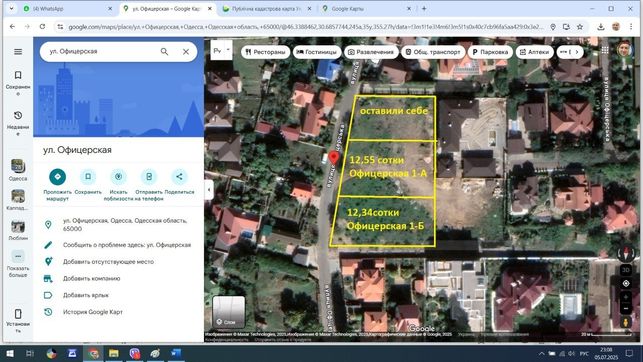Image resolution: width=643 pixels, height=362 pixels.
Task: Switch to the WhatsApp browser tab
Action: pos(67,9)
